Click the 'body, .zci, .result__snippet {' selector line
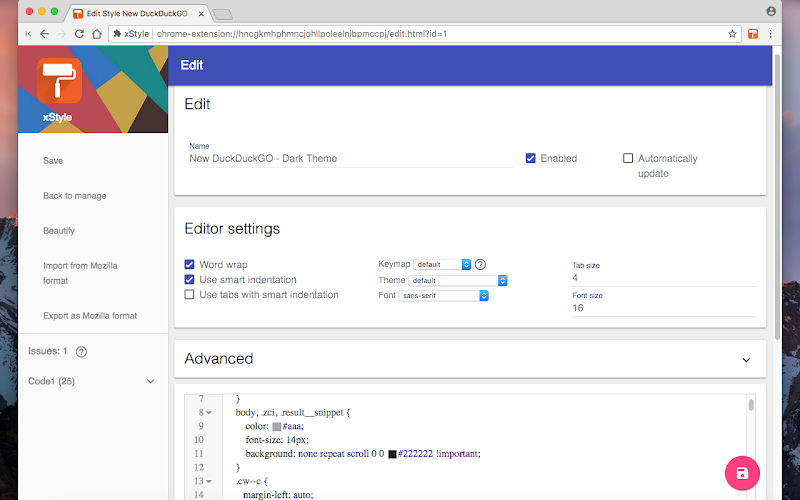 [293, 413]
